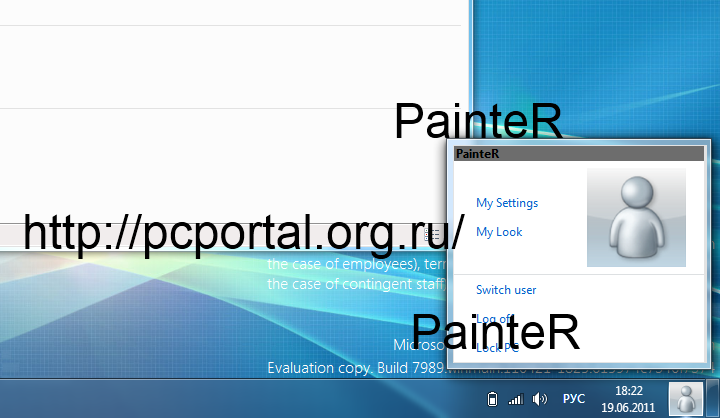The width and height of the screenshot is (720, 418).
Task: Click the user tile icon in taskbar
Action: click(686, 399)
